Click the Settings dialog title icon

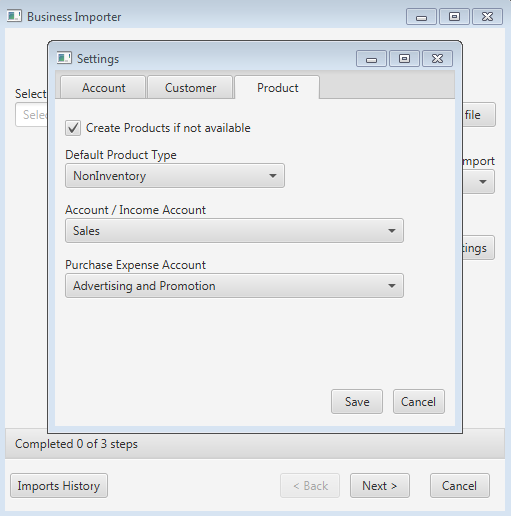(64, 58)
